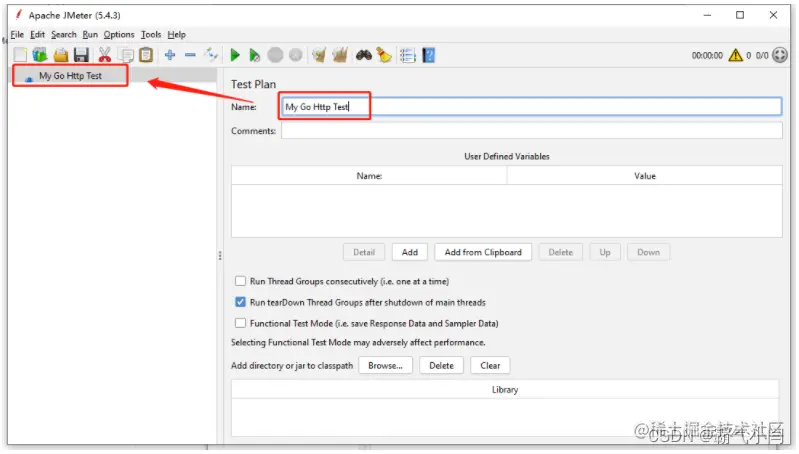The height and width of the screenshot is (454, 799).
Task: Click Start no pauses icon
Action: pyautogui.click(x=254, y=55)
